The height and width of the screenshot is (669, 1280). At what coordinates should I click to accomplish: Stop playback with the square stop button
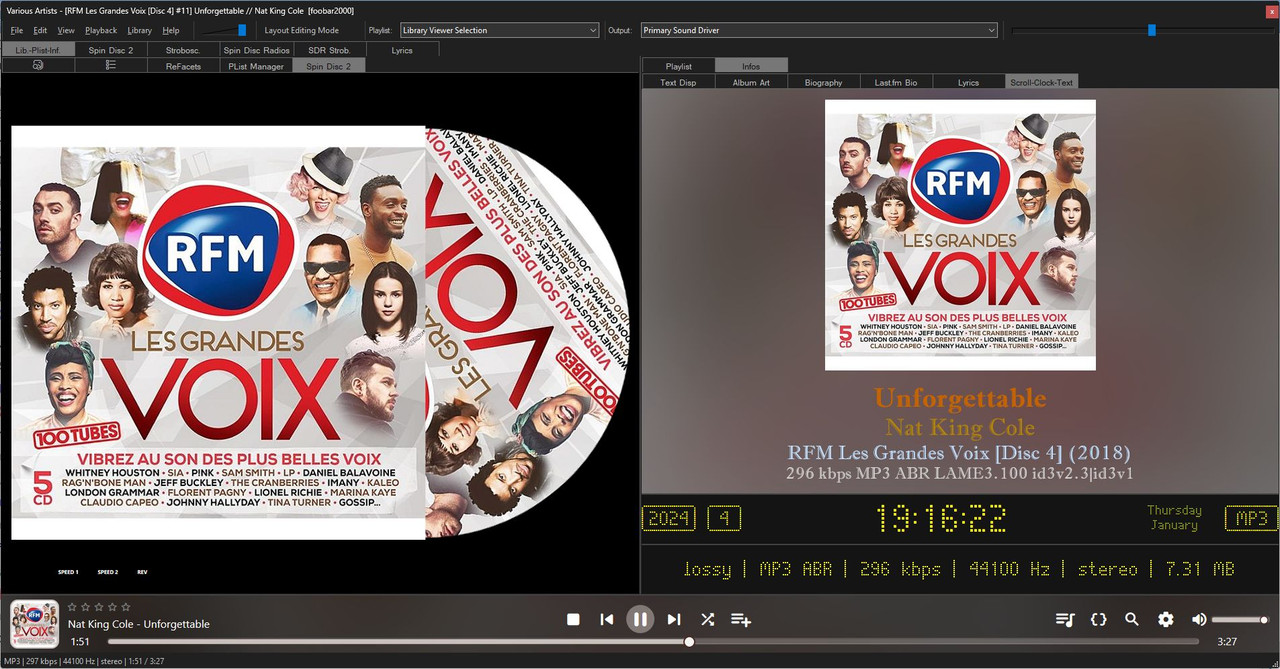click(x=573, y=619)
